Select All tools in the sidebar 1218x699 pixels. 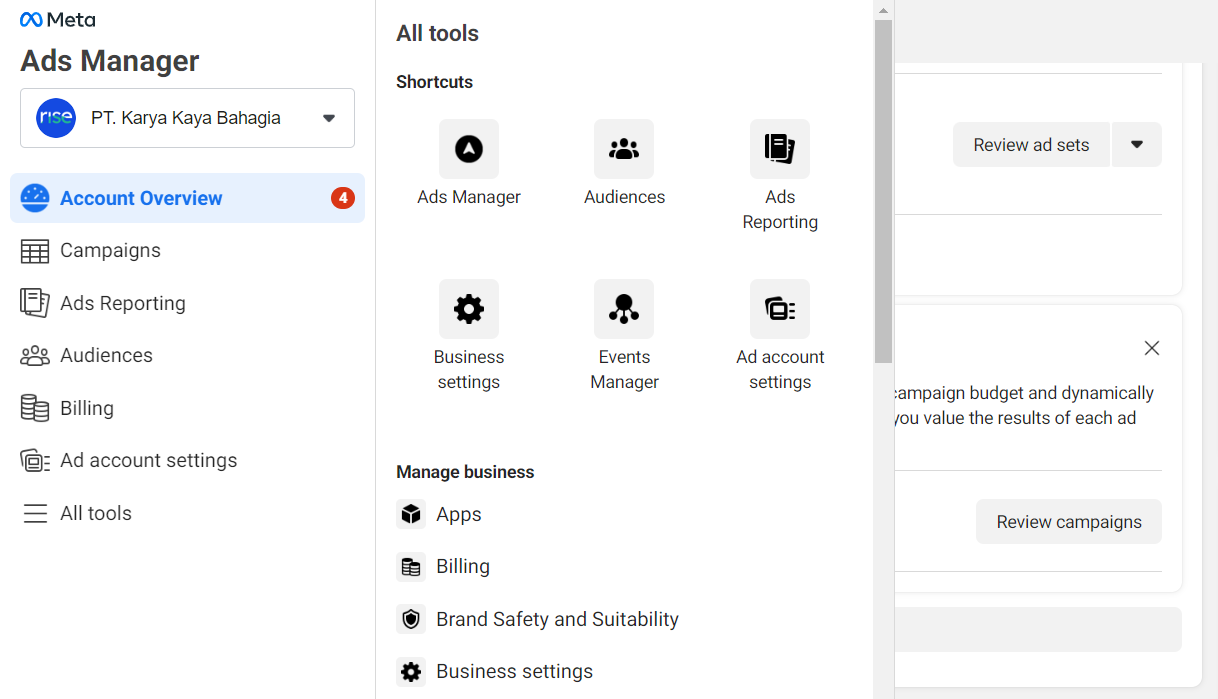pyautogui.click(x=187, y=513)
